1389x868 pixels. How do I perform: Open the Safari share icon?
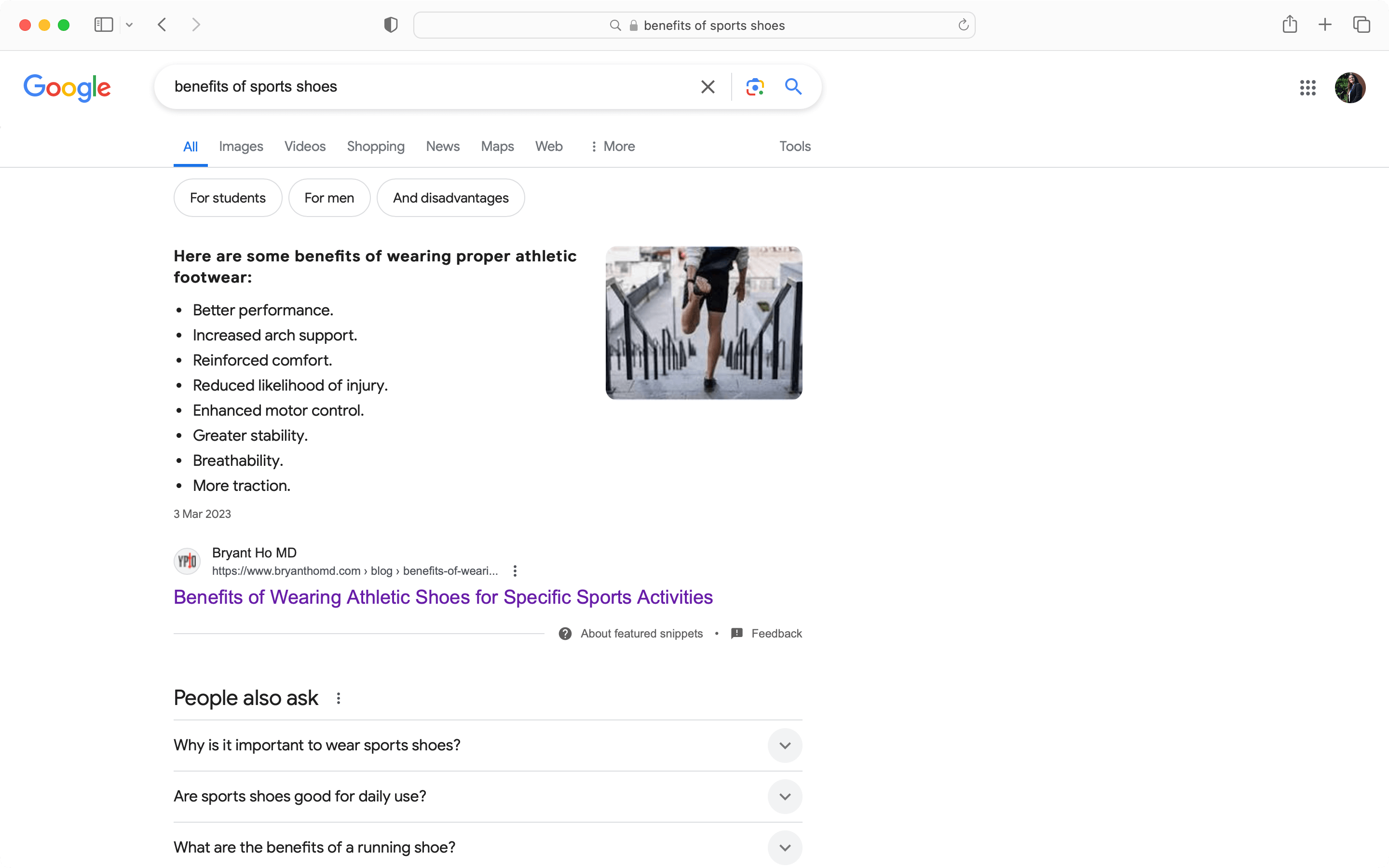pyautogui.click(x=1290, y=24)
